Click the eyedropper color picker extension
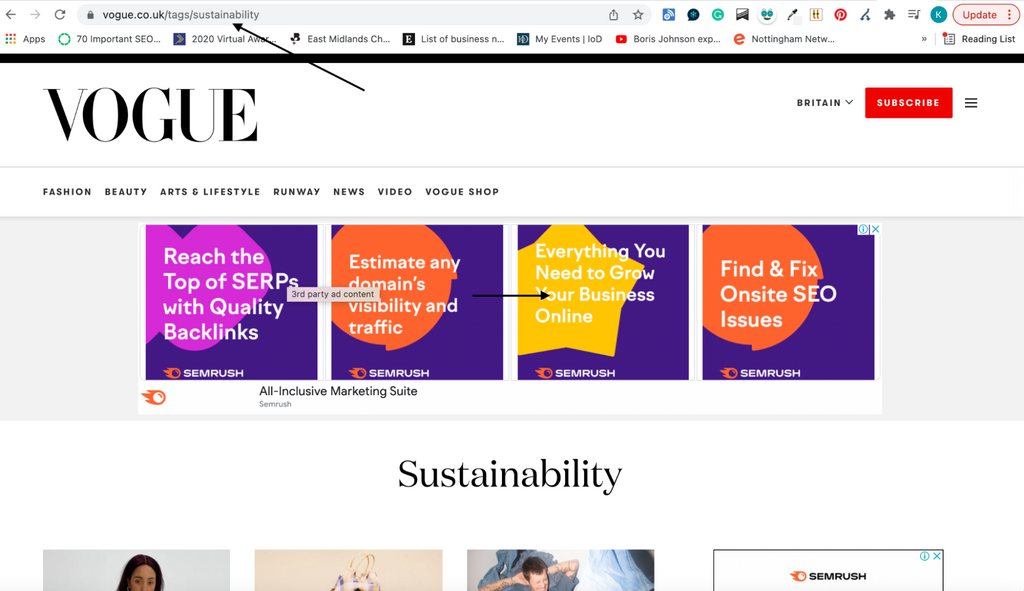Viewport: 1024px width, 591px height. pos(792,15)
